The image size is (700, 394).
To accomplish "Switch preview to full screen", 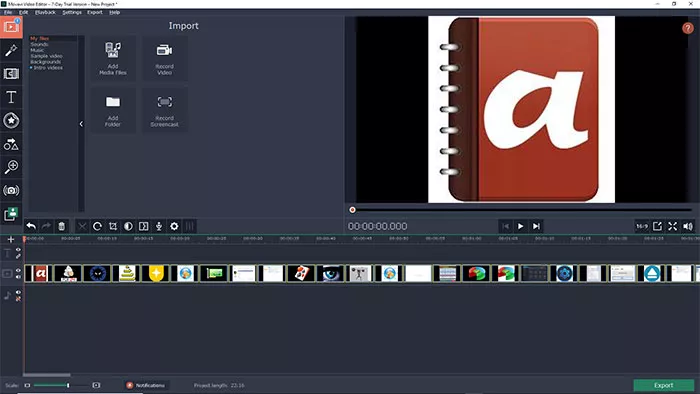I will pyautogui.click(x=672, y=226).
